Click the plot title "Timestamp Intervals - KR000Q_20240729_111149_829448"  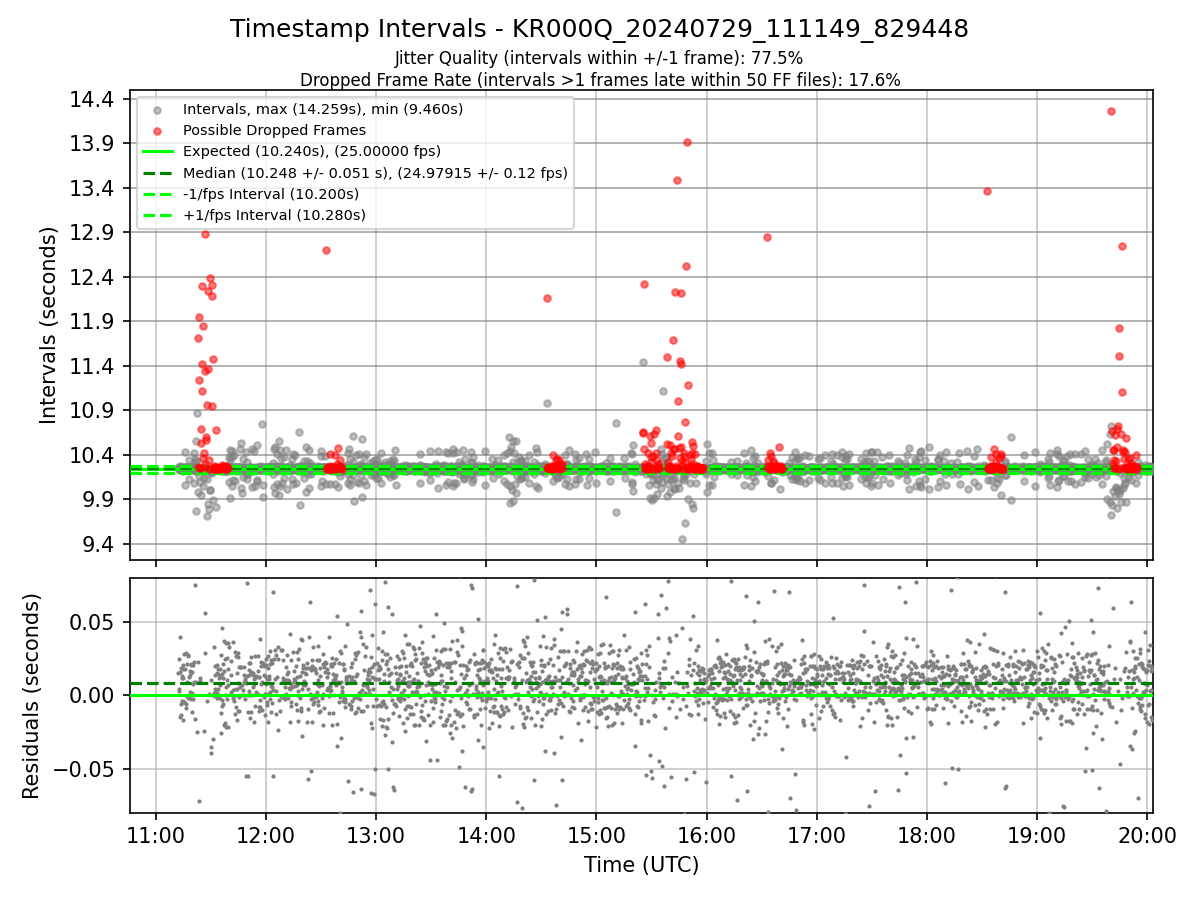tap(599, 29)
